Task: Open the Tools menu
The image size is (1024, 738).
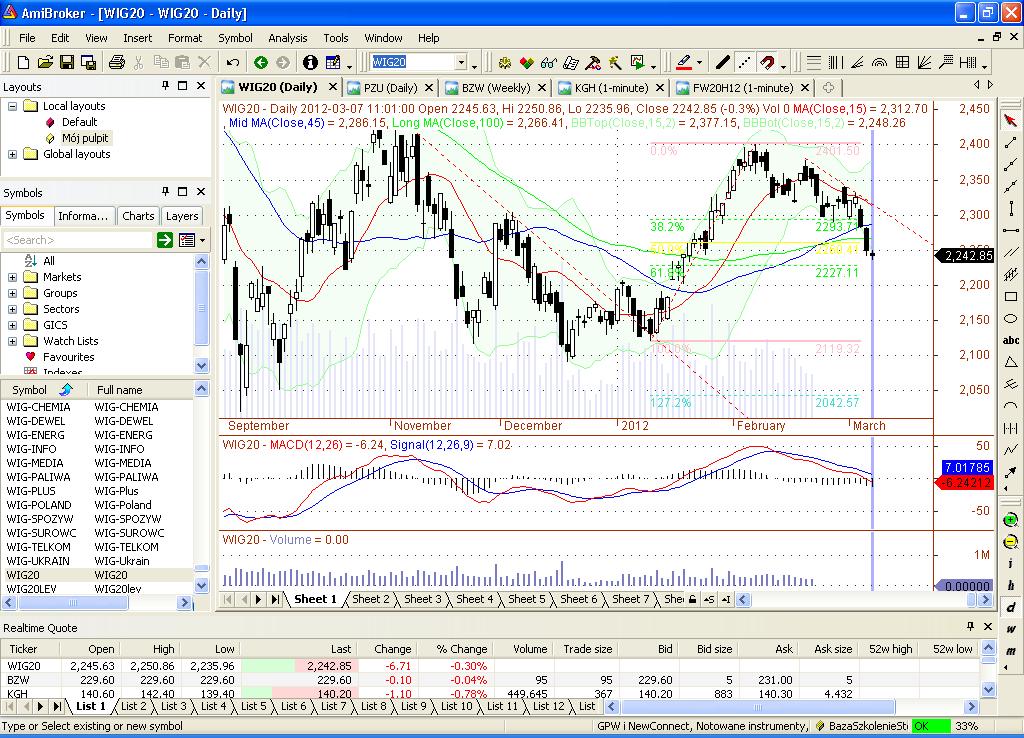Action: (336, 38)
